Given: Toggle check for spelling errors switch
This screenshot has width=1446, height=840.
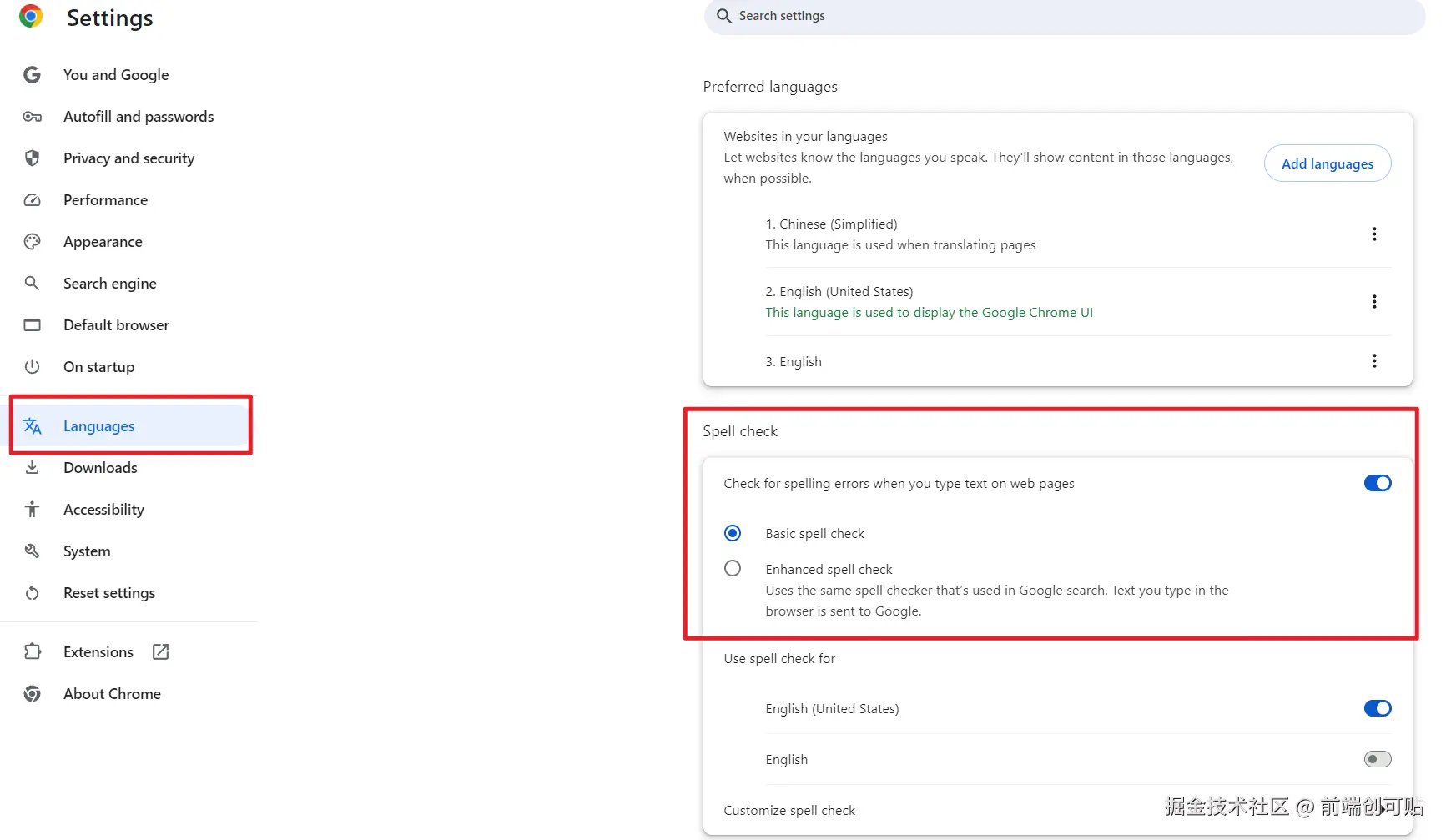Looking at the screenshot, I should 1378,483.
